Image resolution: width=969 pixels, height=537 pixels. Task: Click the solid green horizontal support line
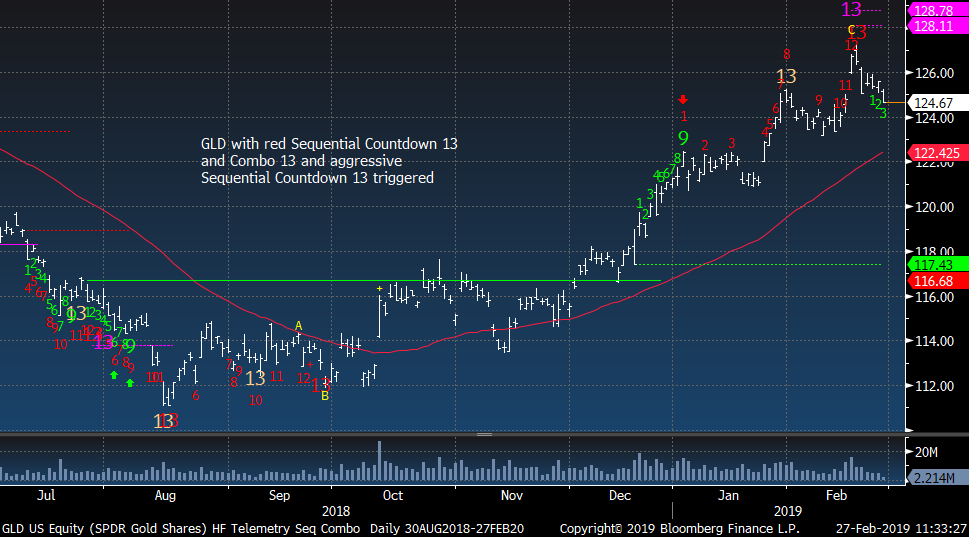pyautogui.click(x=374, y=281)
